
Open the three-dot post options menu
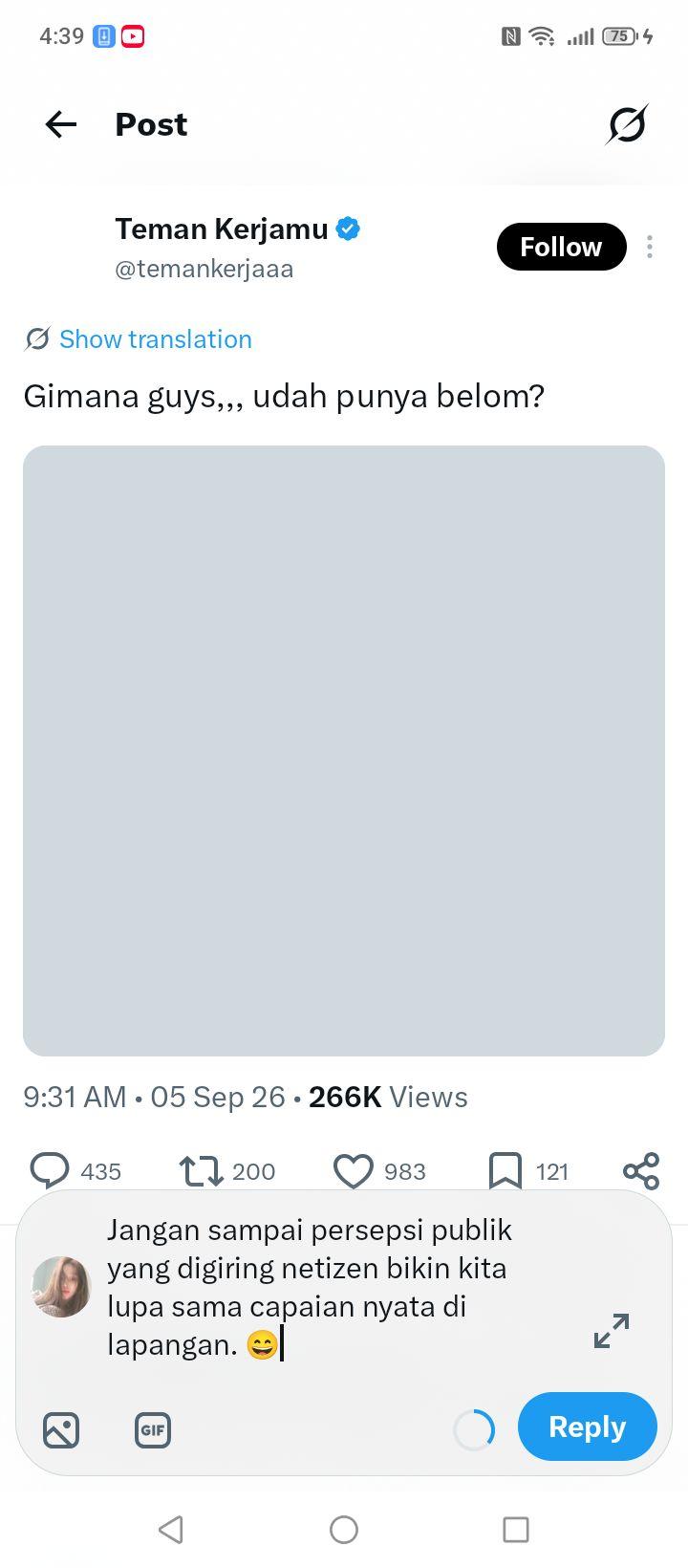tap(650, 247)
